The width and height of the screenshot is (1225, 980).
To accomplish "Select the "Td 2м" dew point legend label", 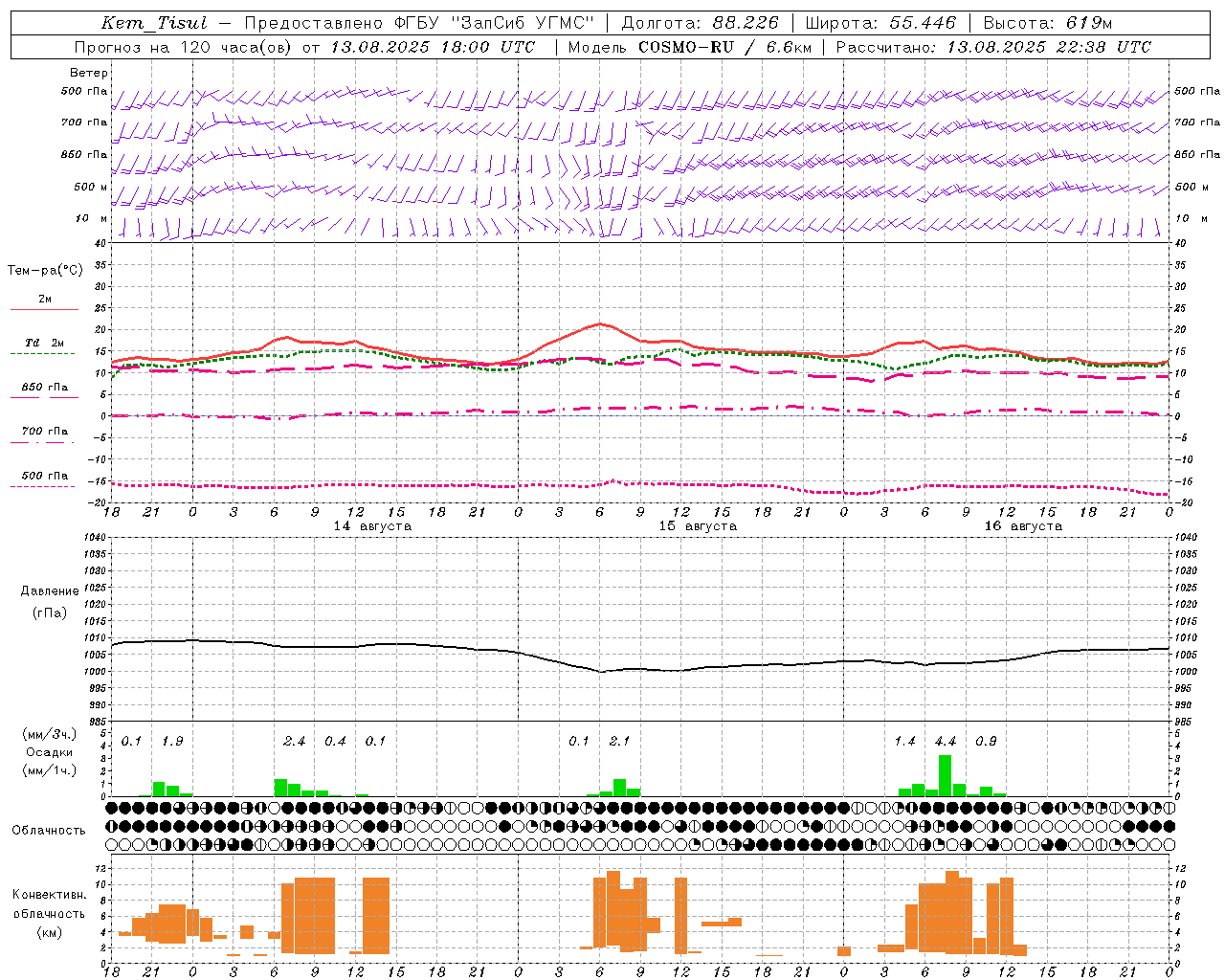I will pos(44,343).
